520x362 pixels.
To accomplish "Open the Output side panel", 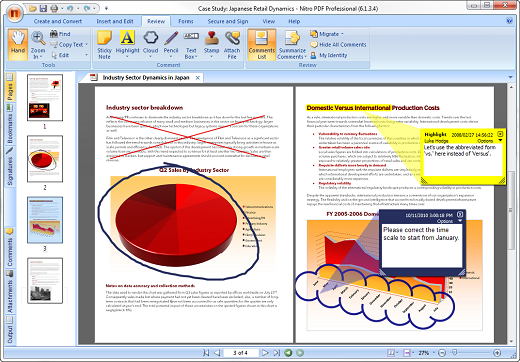I will point(10,330).
